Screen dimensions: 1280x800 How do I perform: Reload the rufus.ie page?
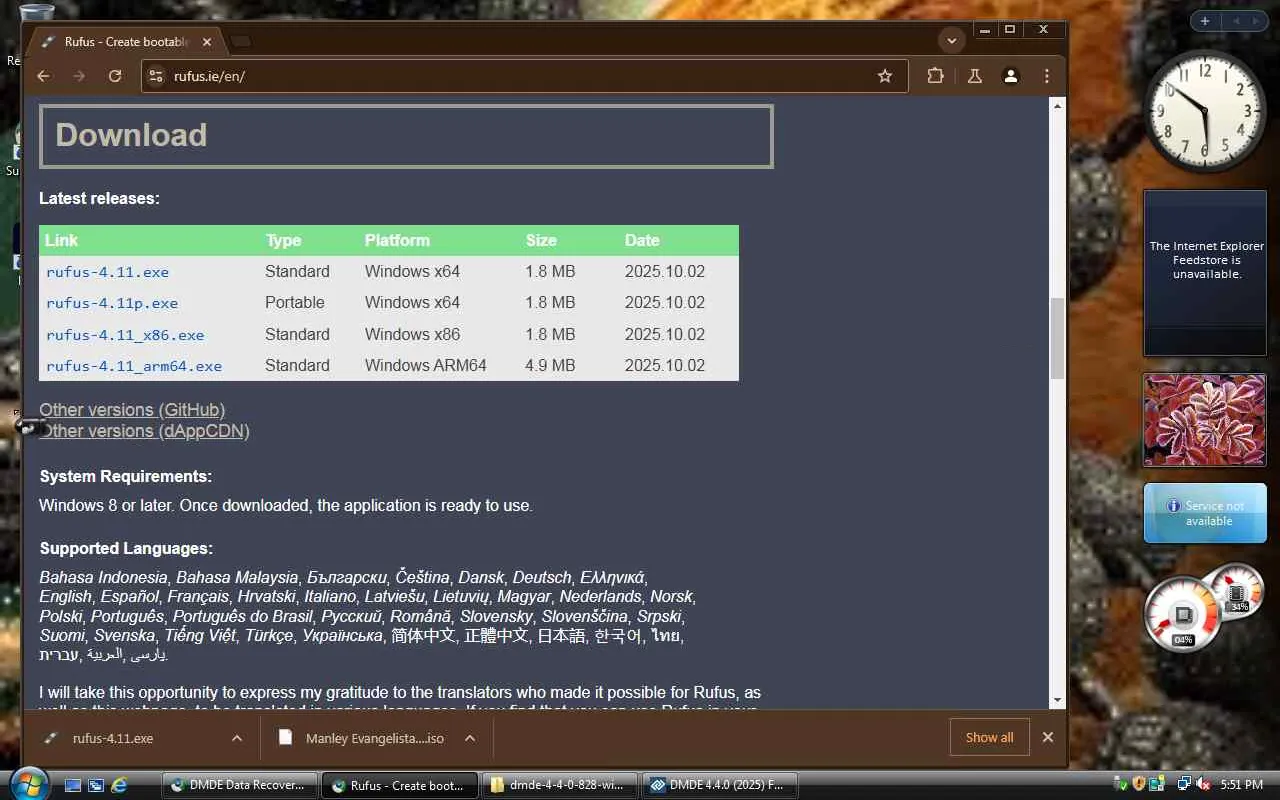pos(115,76)
